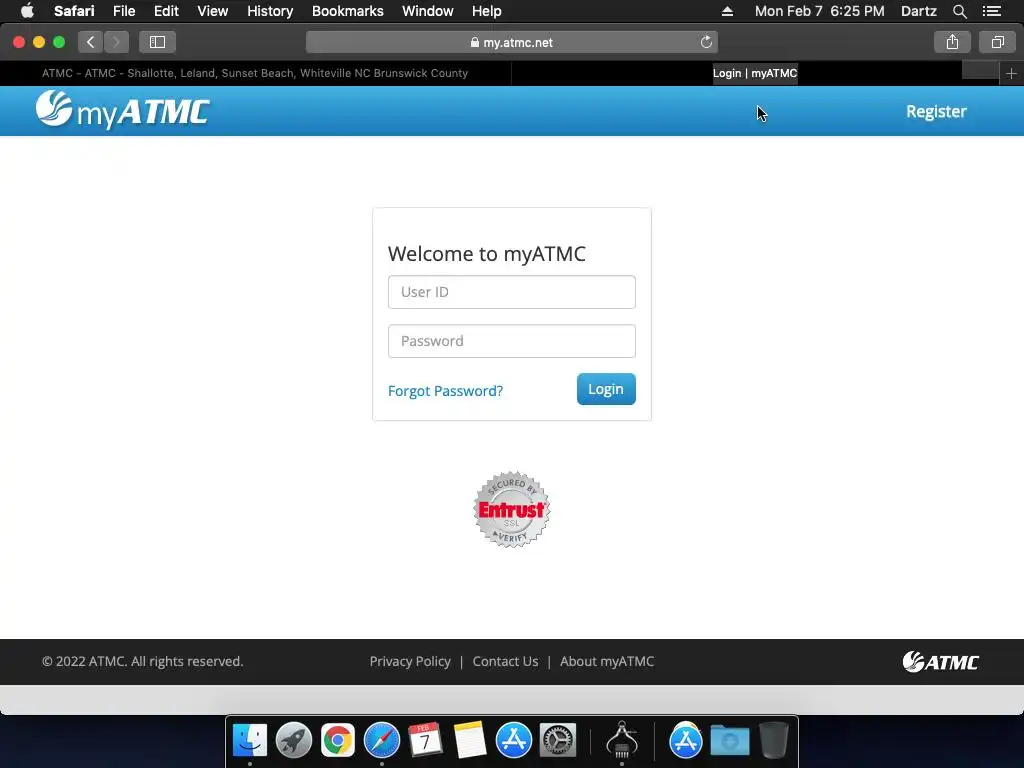This screenshot has width=1024, height=768.
Task: Open the View menu
Action: pos(213,11)
